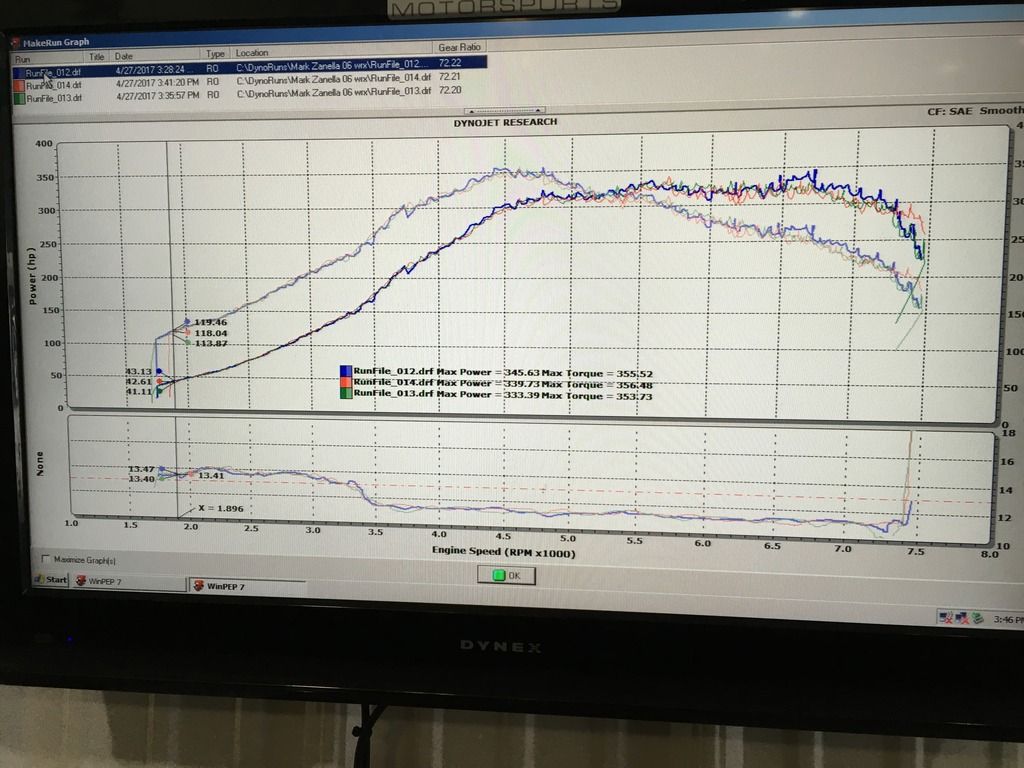
Task: Click the blue legend swatch for RunFile_012.drf
Action: [345, 371]
